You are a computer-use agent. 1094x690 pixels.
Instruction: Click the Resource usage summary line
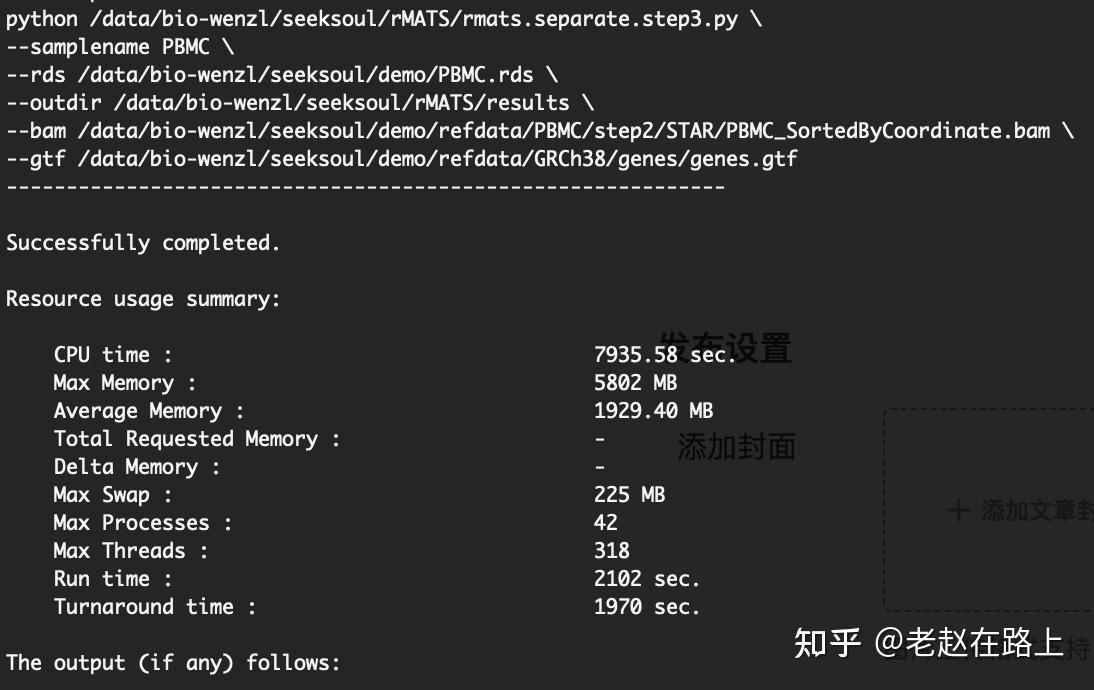[x=143, y=299]
